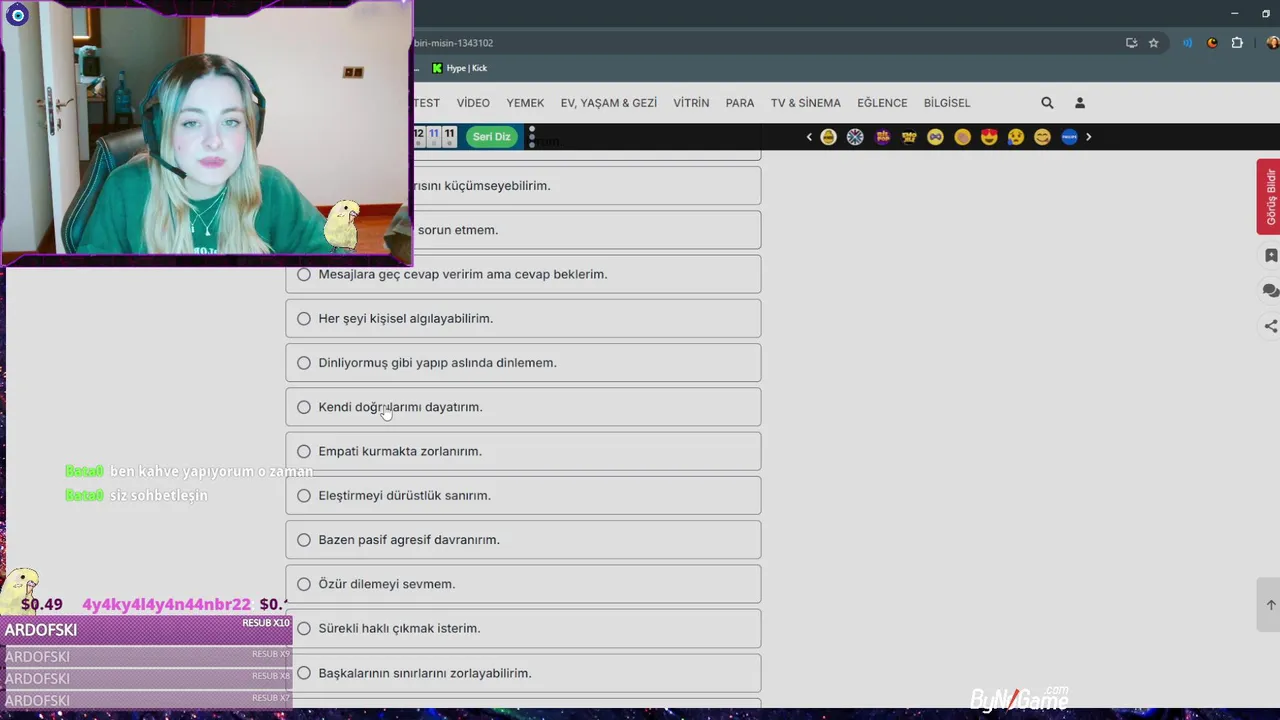Select 'Sürekli haklı çıkmak isterim' radio button

[x=304, y=628]
